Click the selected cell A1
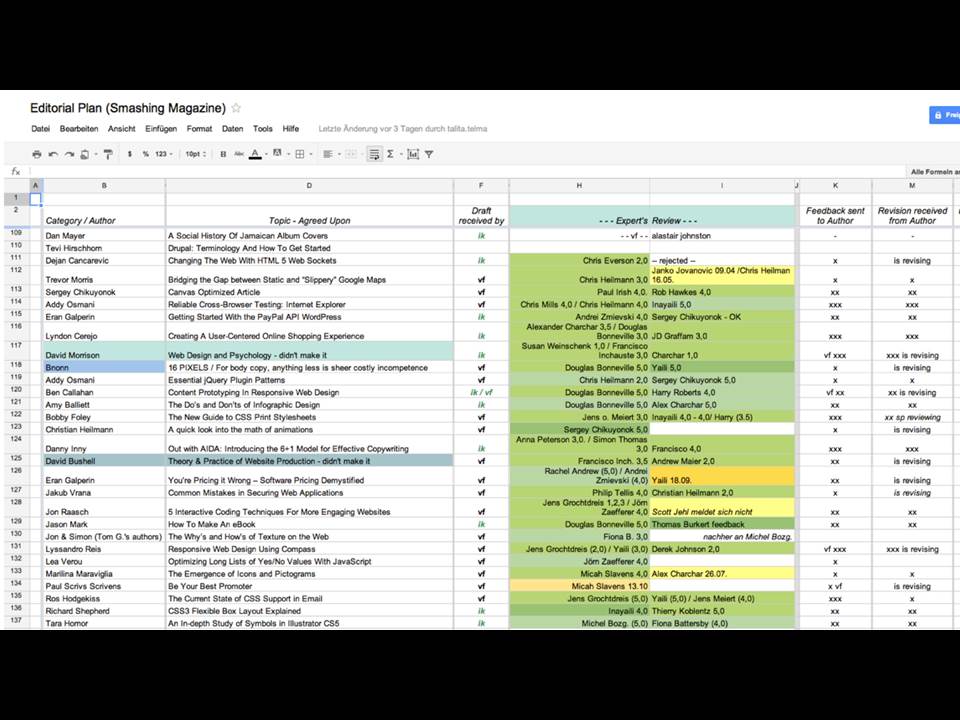This screenshot has width=960, height=720. pyautogui.click(x=36, y=199)
